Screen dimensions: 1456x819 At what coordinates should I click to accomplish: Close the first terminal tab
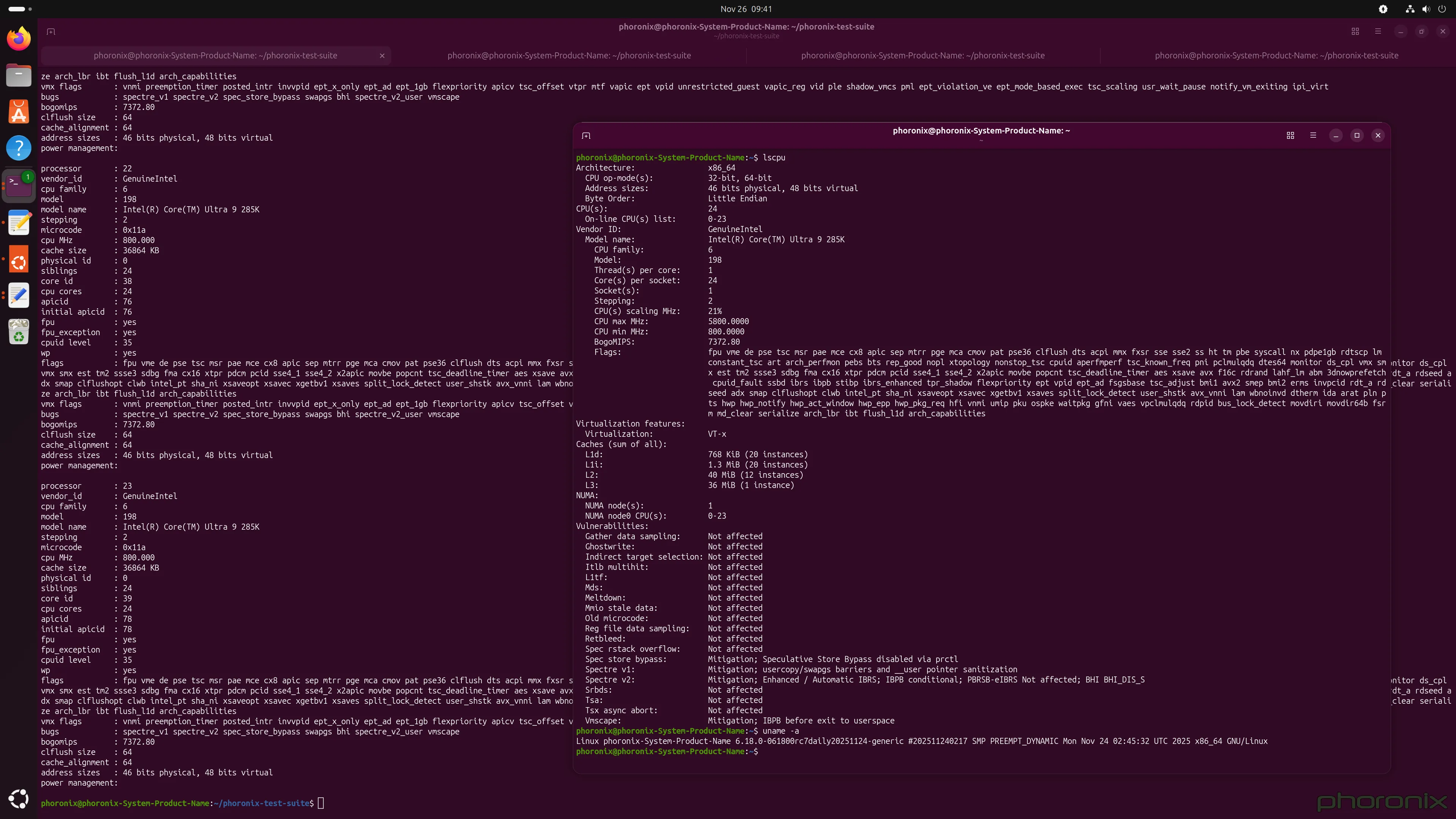(382, 55)
